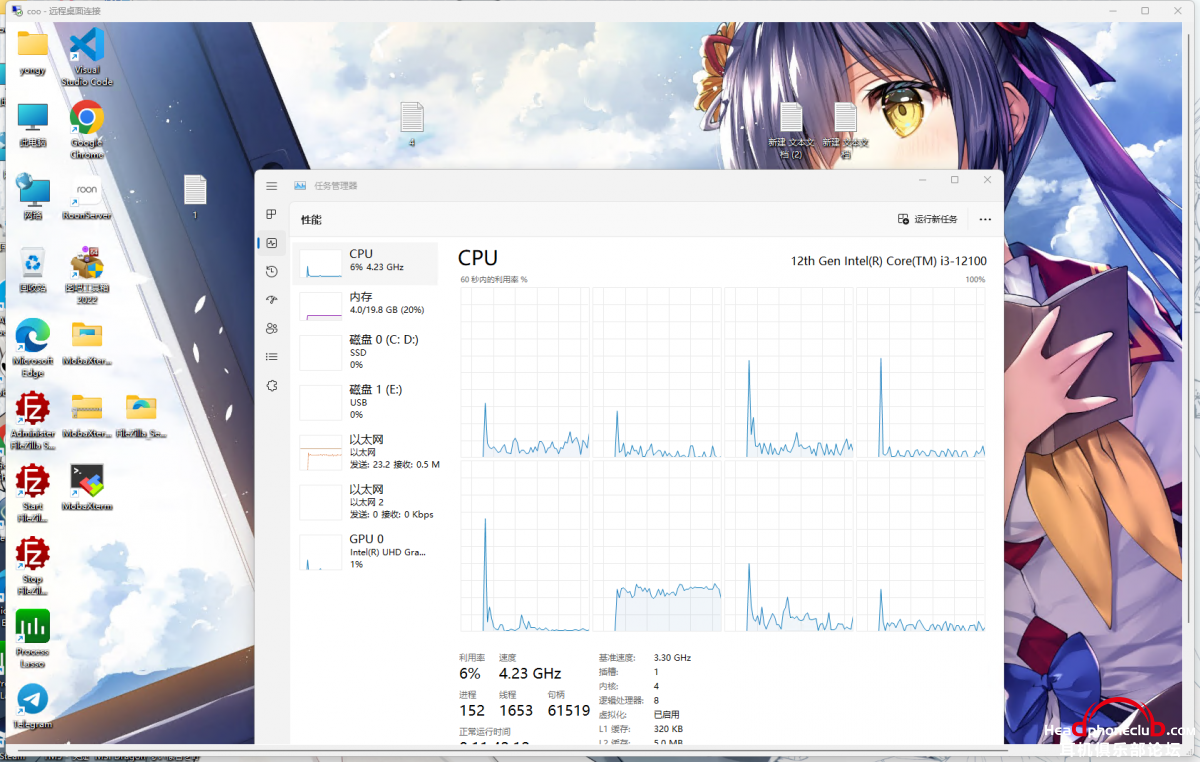Click the virtualization status 已启用

coord(666,715)
